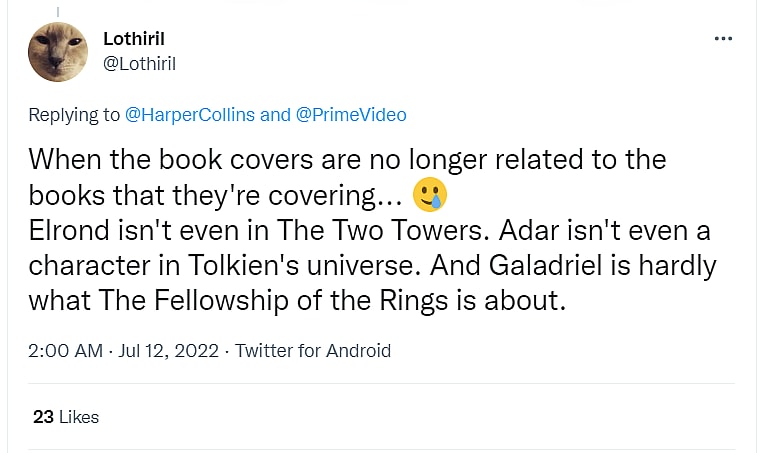Click the word "Elrond" in the tweet
Image resolution: width=760 pixels, height=453 pixels.
coord(68,231)
